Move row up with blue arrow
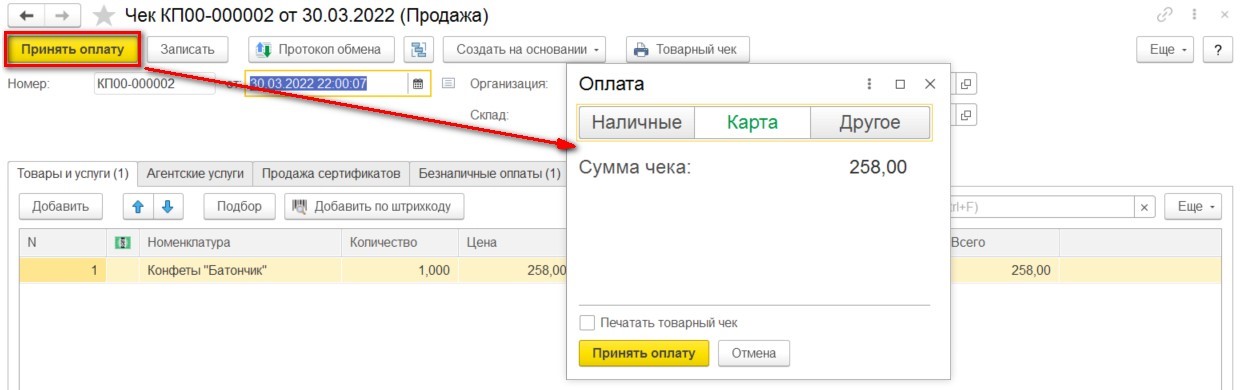The width and height of the screenshot is (1247, 390). [138, 206]
